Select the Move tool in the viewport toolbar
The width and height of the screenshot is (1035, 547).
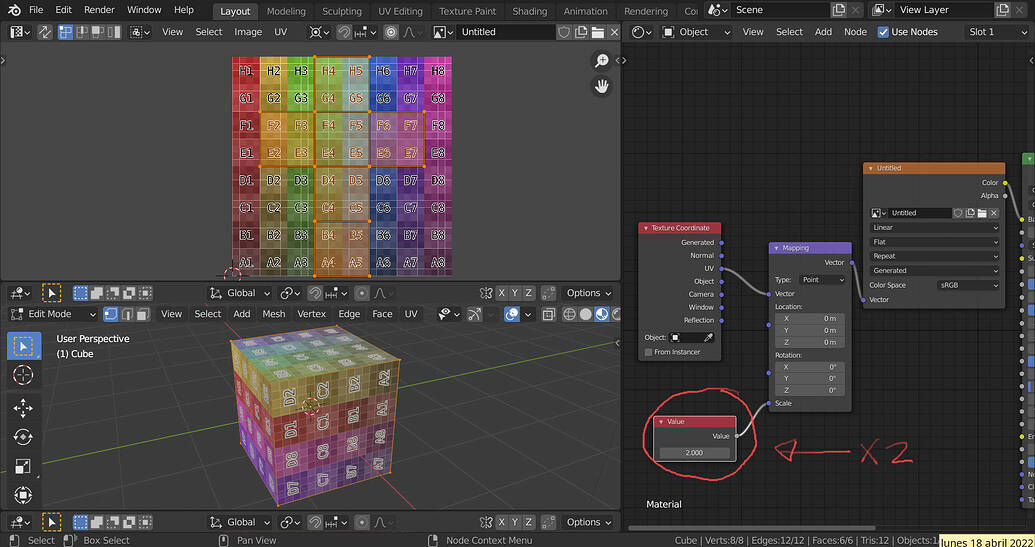[x=24, y=408]
